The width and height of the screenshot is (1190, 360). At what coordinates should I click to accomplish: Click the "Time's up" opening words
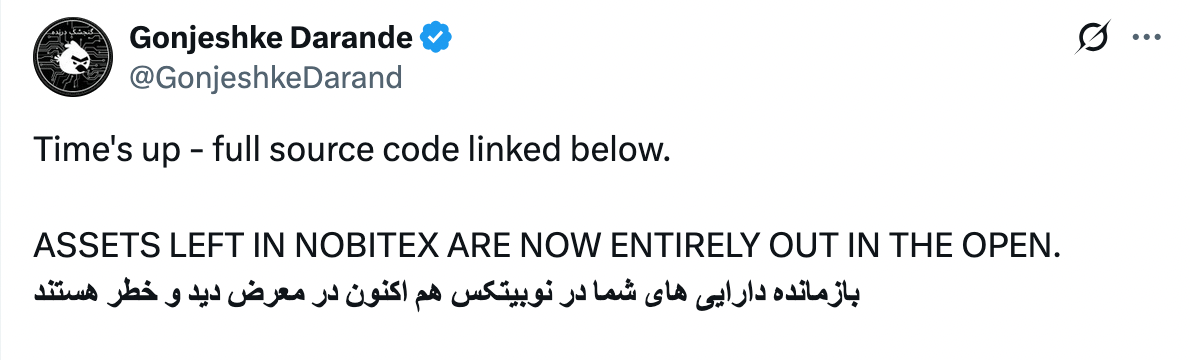click(108, 152)
